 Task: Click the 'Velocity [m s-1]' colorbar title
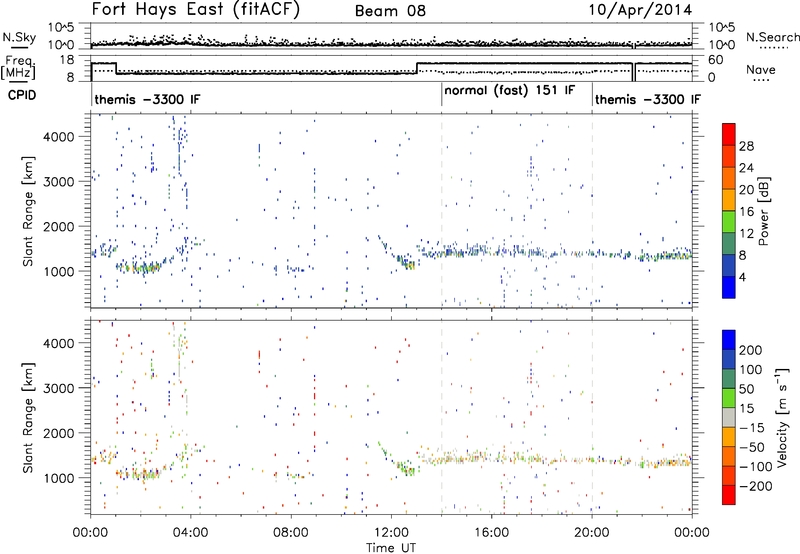781,417
